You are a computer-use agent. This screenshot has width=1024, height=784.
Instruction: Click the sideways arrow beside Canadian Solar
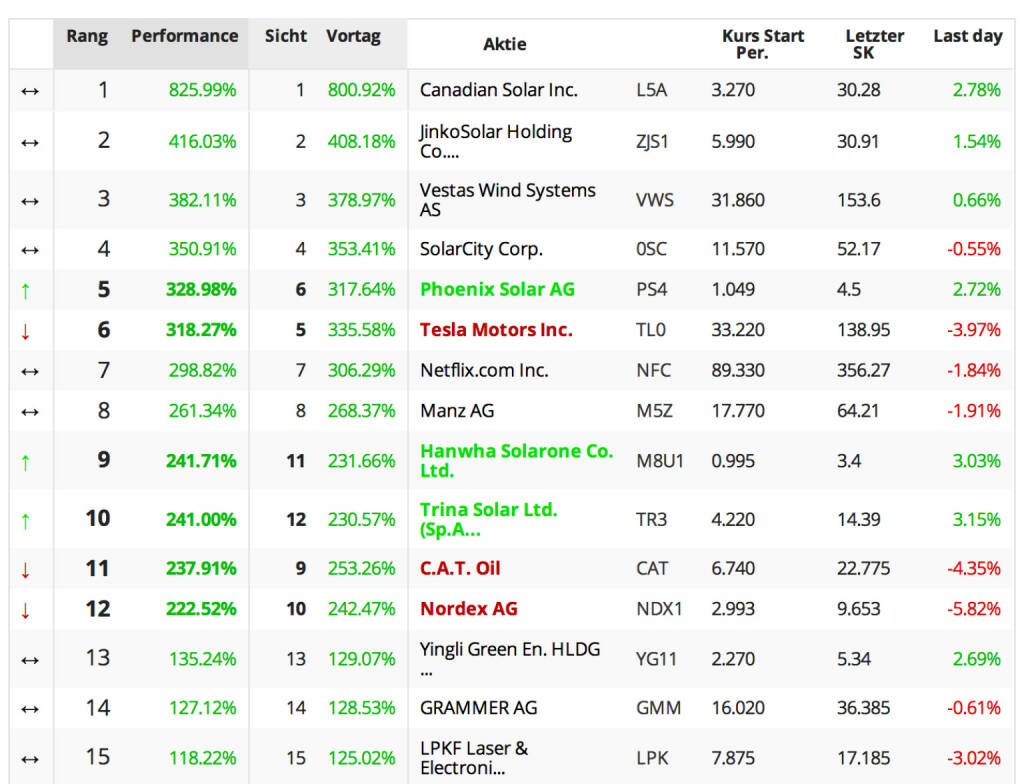click(30, 91)
